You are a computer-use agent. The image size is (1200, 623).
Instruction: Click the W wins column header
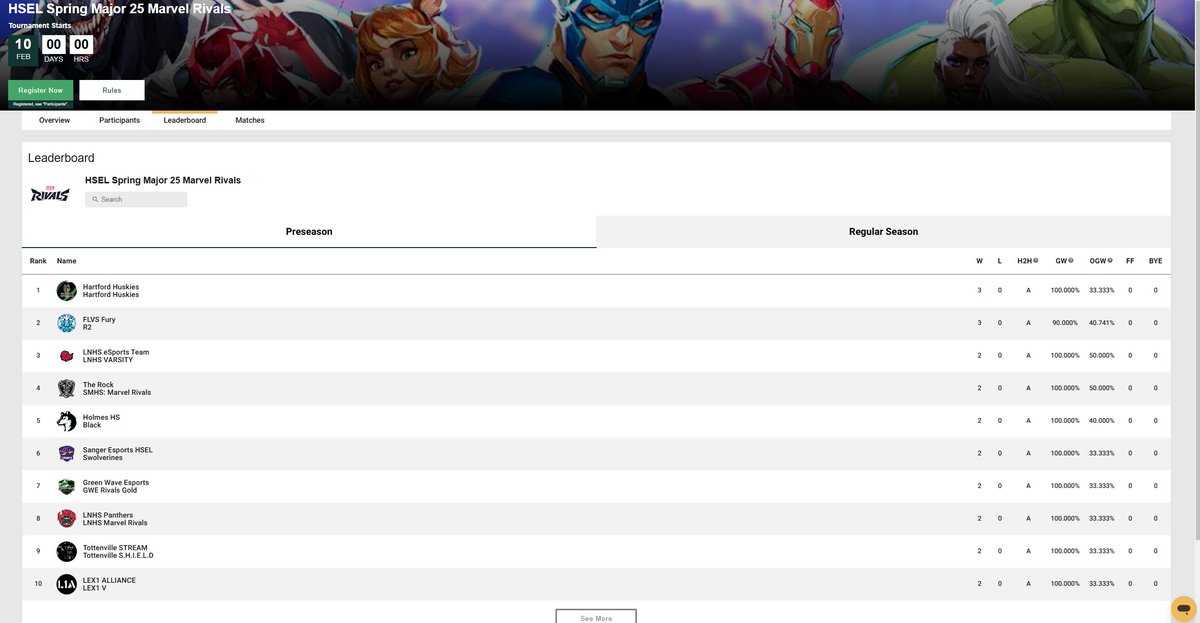(x=979, y=261)
